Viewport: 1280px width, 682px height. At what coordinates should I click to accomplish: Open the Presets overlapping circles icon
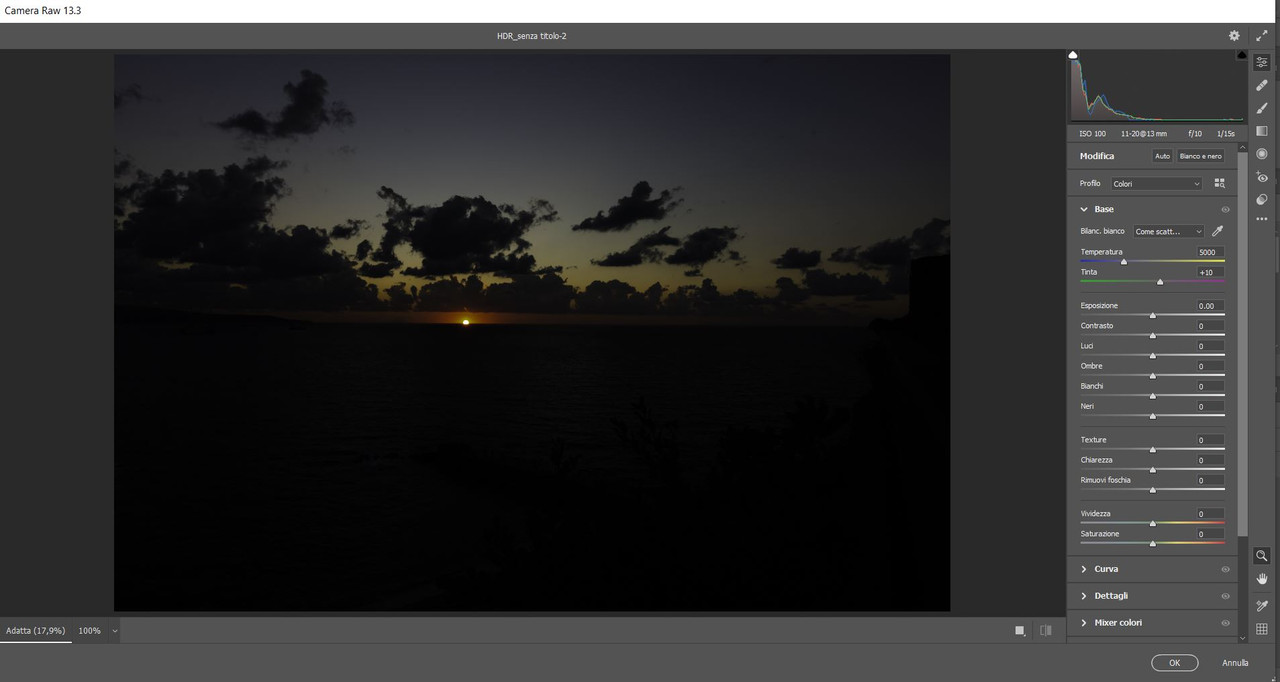1262,199
